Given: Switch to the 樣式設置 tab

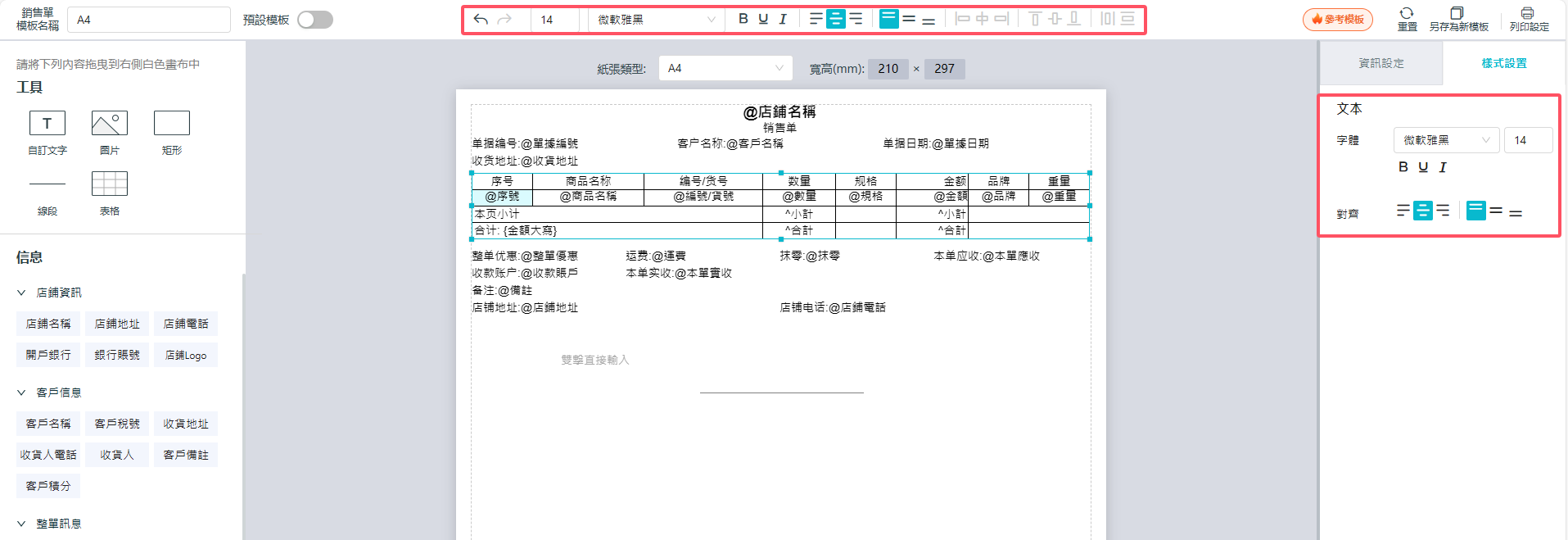Looking at the screenshot, I should click(1504, 63).
